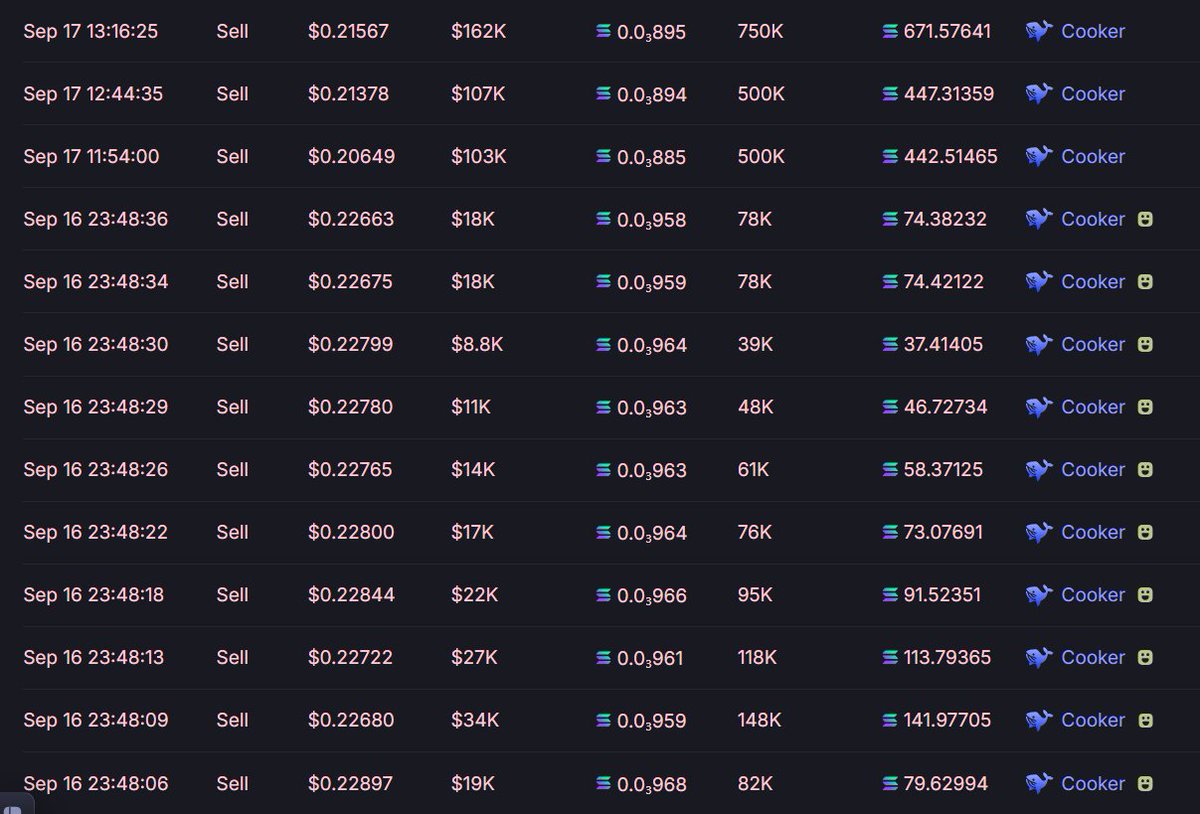Click the 37.41405 SOL amount
This screenshot has height=814, width=1200.
(943, 344)
